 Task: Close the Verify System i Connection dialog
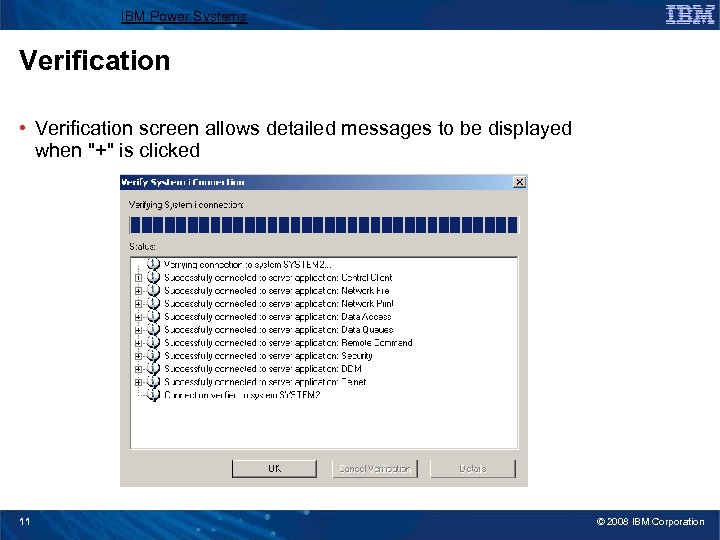519,182
